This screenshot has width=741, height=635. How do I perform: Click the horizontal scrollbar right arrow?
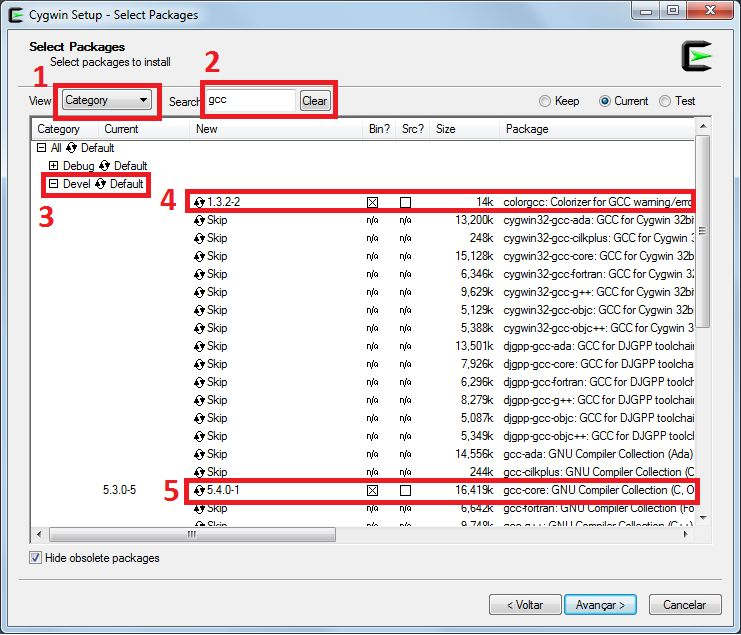[685, 534]
